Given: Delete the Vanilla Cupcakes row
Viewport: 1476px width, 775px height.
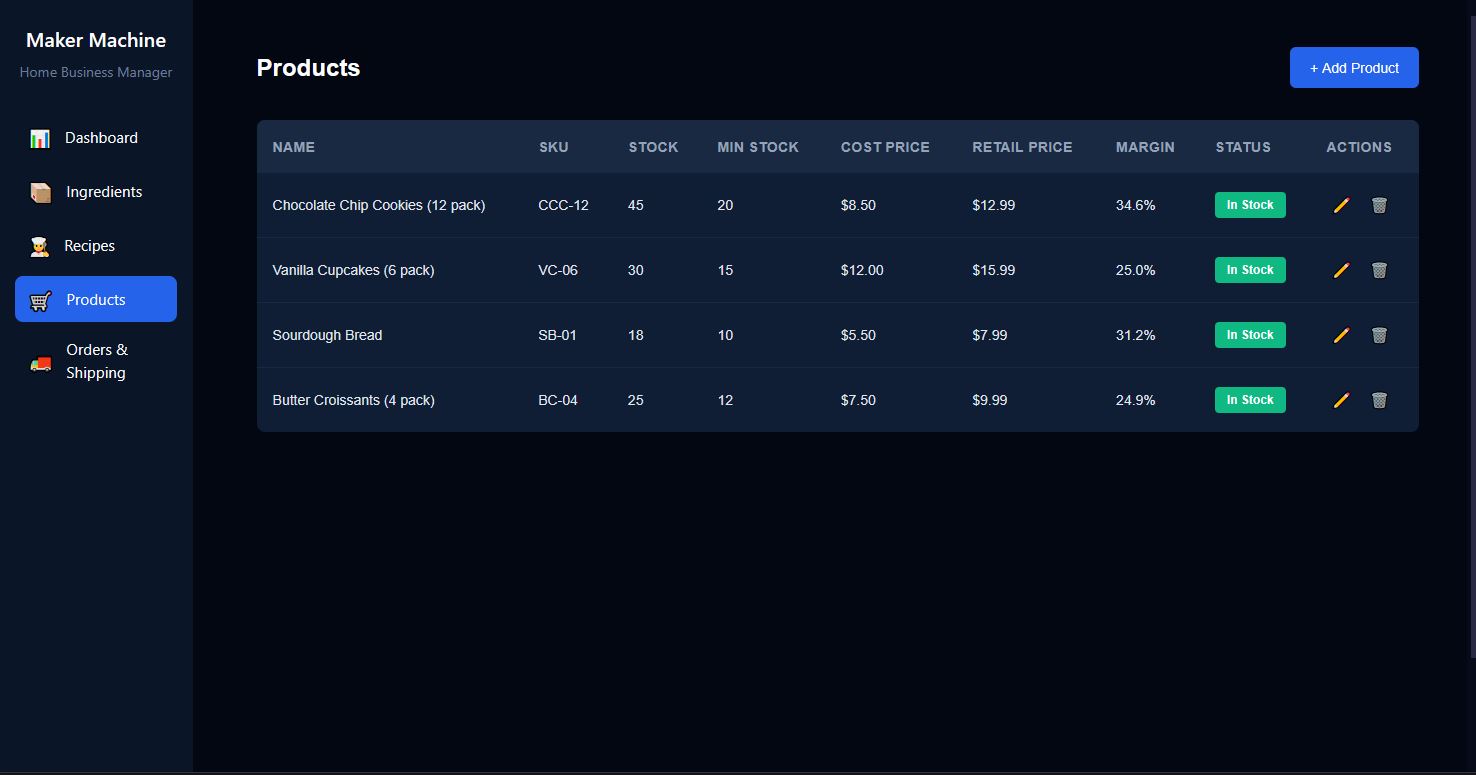Looking at the screenshot, I should [x=1379, y=270].
